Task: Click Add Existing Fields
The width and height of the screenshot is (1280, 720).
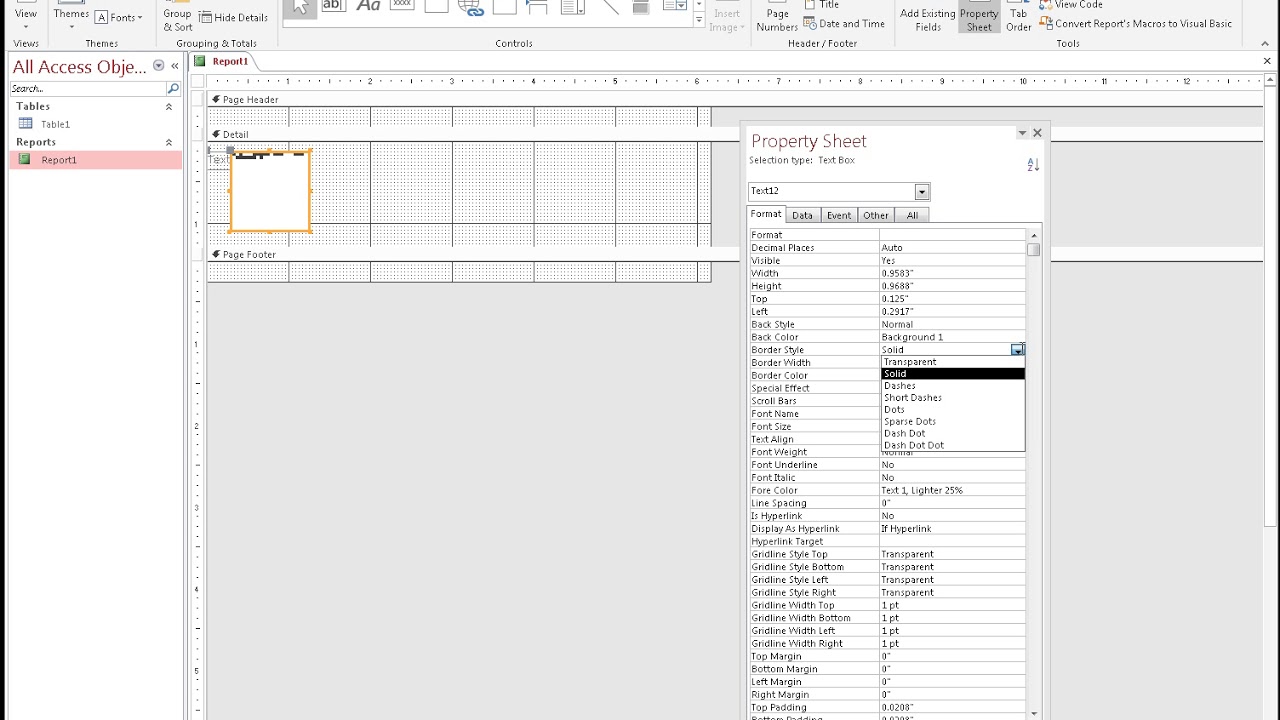Action: pyautogui.click(x=927, y=16)
